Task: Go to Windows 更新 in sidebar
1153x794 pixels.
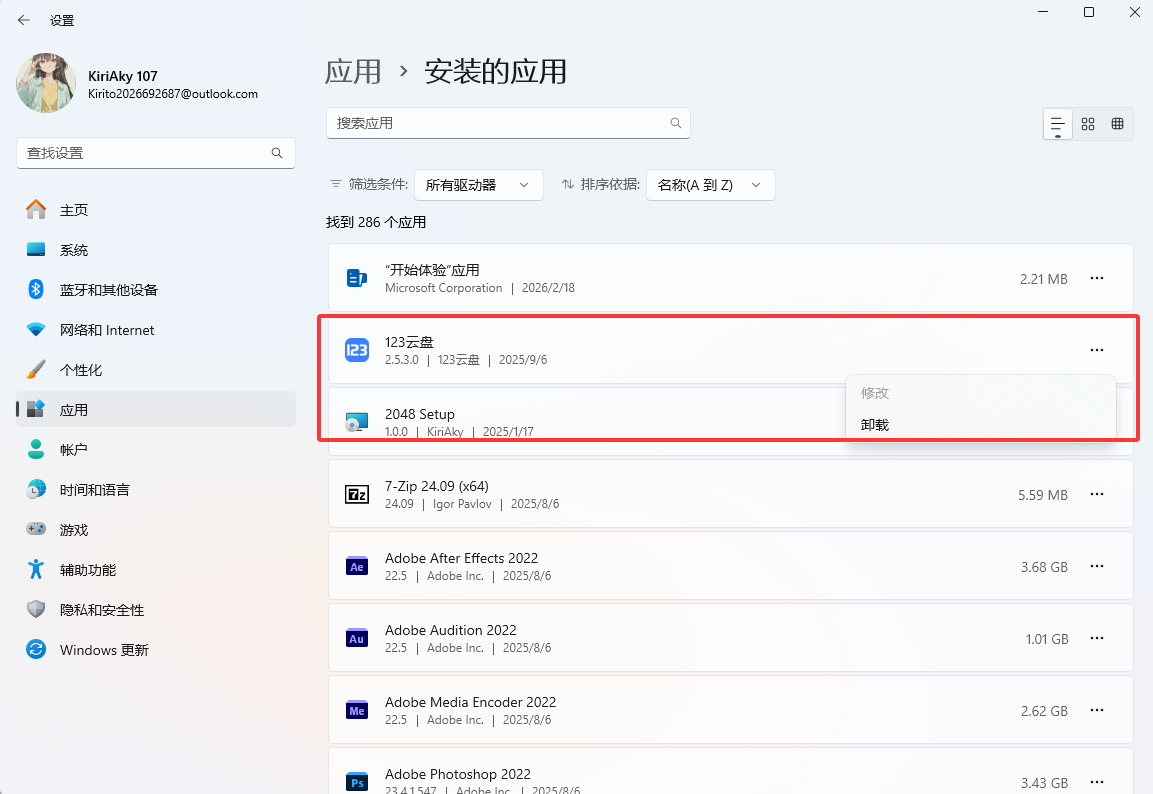Action: pos(104,650)
